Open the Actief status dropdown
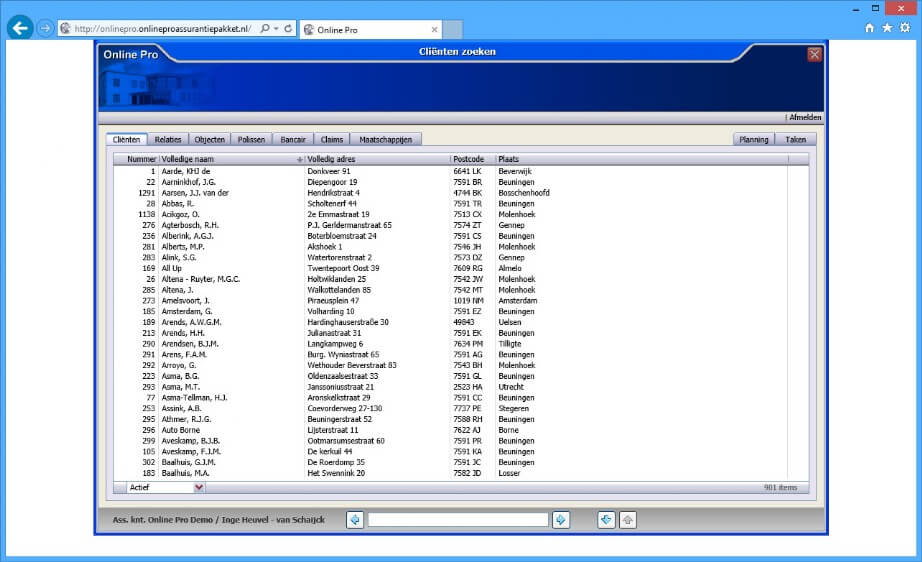 click(x=199, y=487)
